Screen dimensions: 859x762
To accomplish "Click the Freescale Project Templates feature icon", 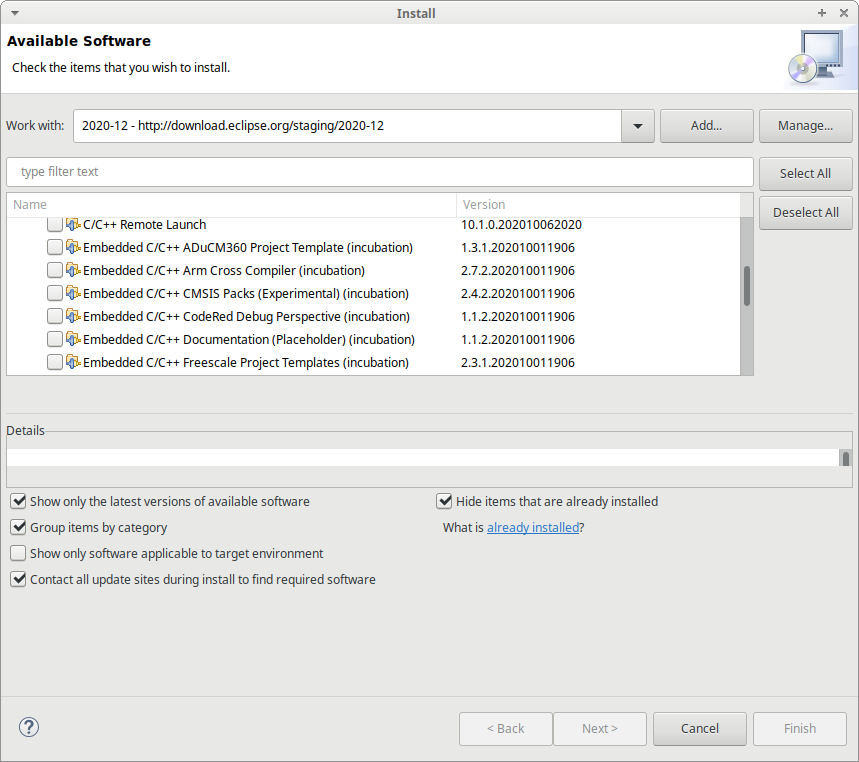I will tap(73, 362).
